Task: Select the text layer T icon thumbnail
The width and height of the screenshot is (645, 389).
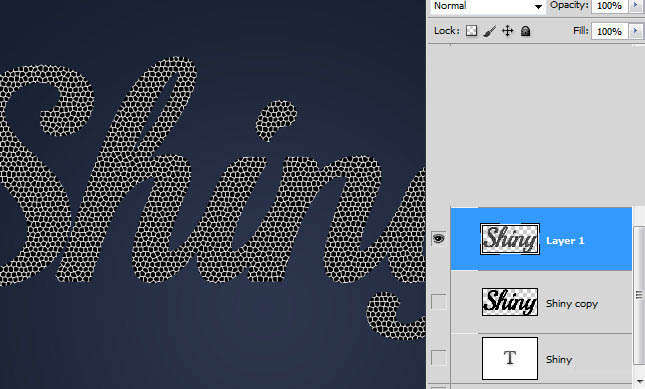Action: point(510,358)
